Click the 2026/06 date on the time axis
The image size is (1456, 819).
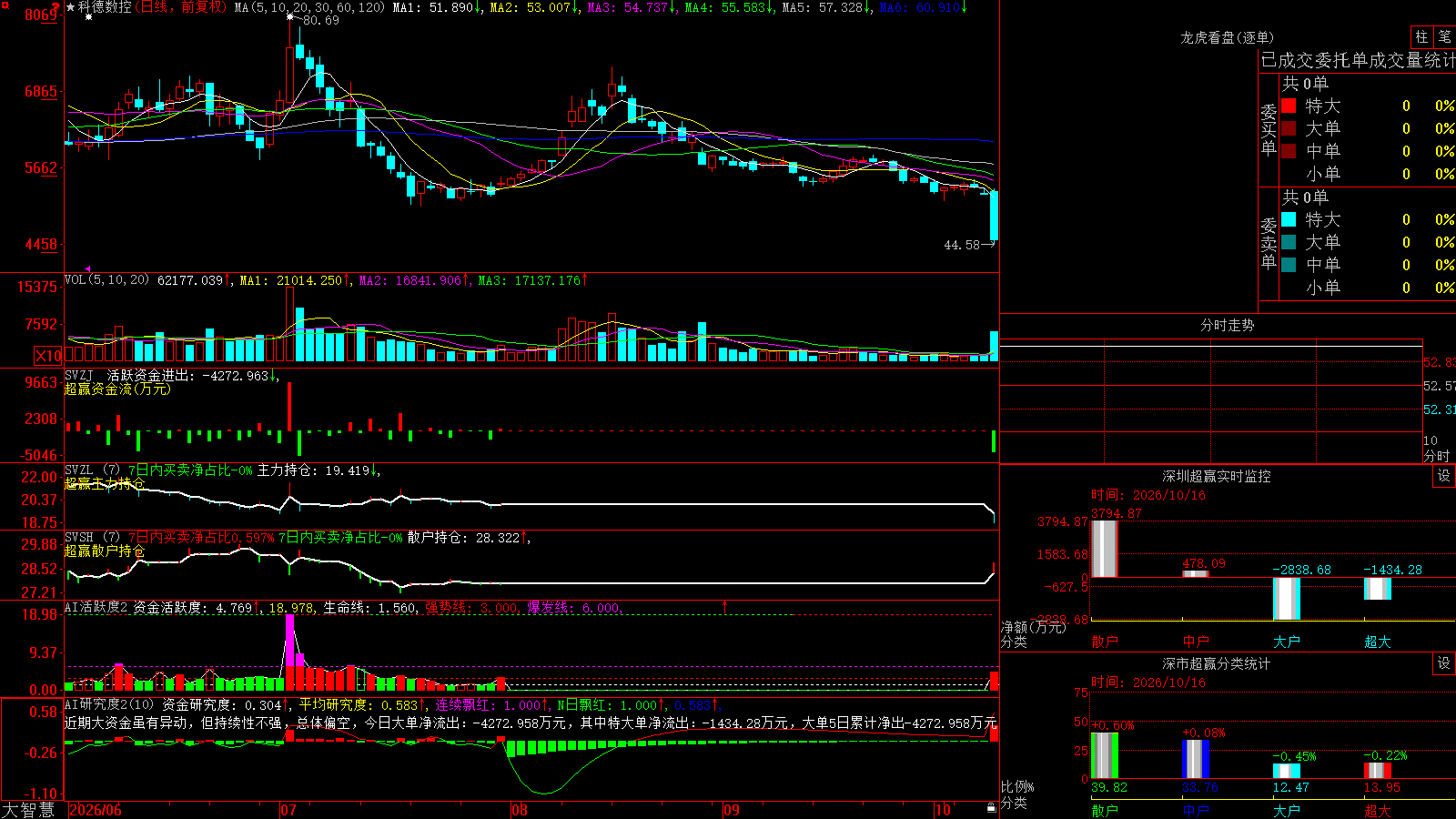click(96, 810)
